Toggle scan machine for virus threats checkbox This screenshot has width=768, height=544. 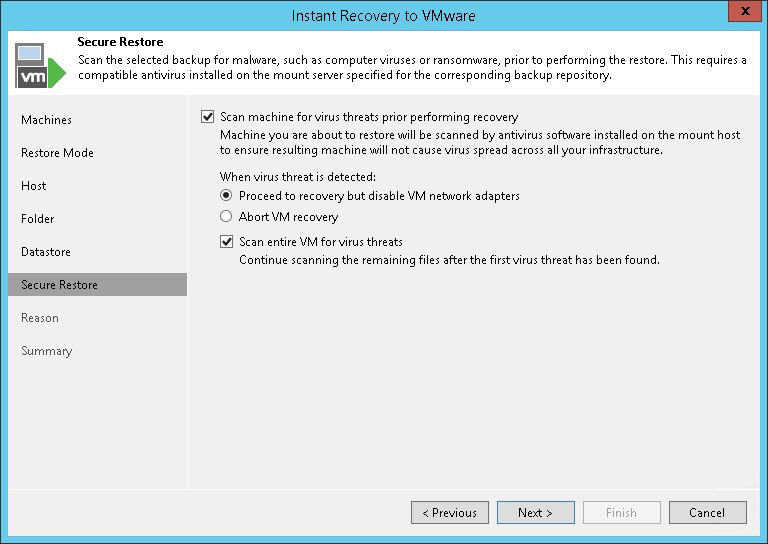[x=208, y=117]
